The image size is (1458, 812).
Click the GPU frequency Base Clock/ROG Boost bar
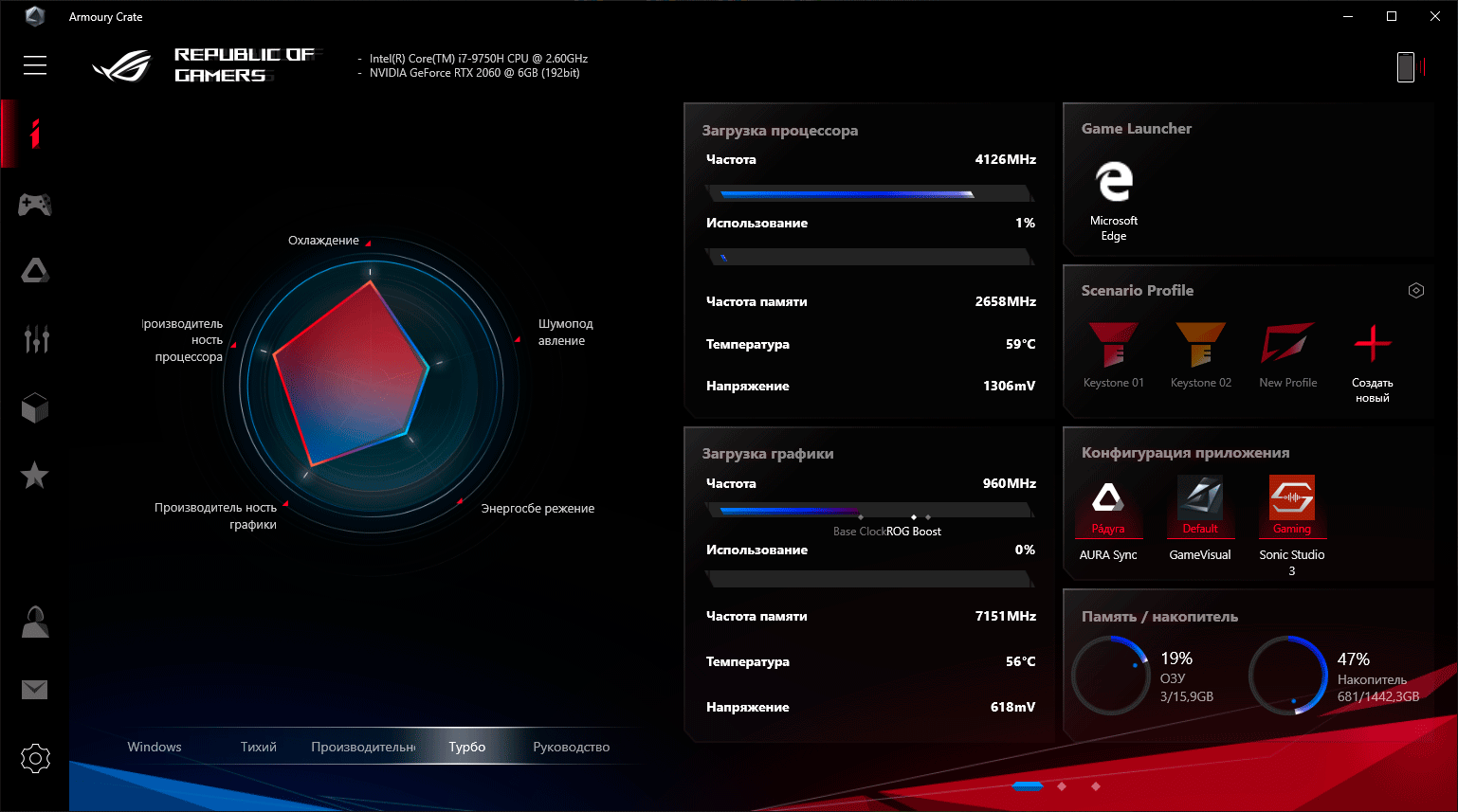point(869,511)
